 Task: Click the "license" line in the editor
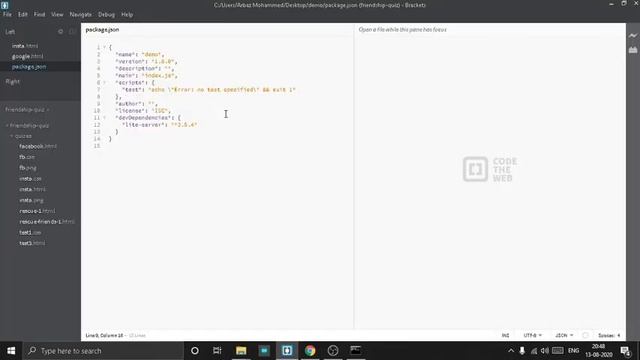(143, 111)
